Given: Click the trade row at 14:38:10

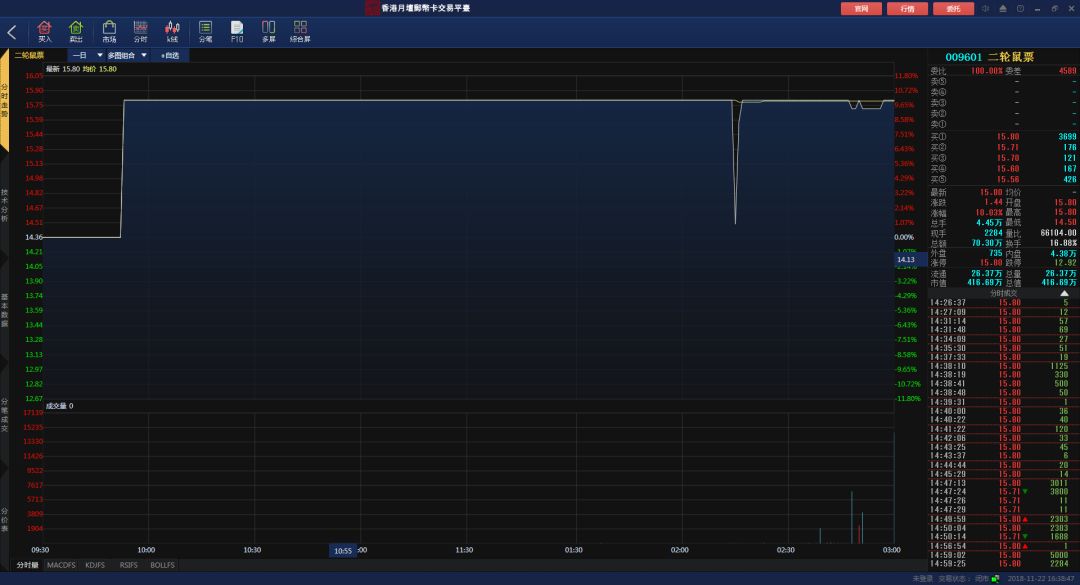Looking at the screenshot, I should coord(1003,366).
